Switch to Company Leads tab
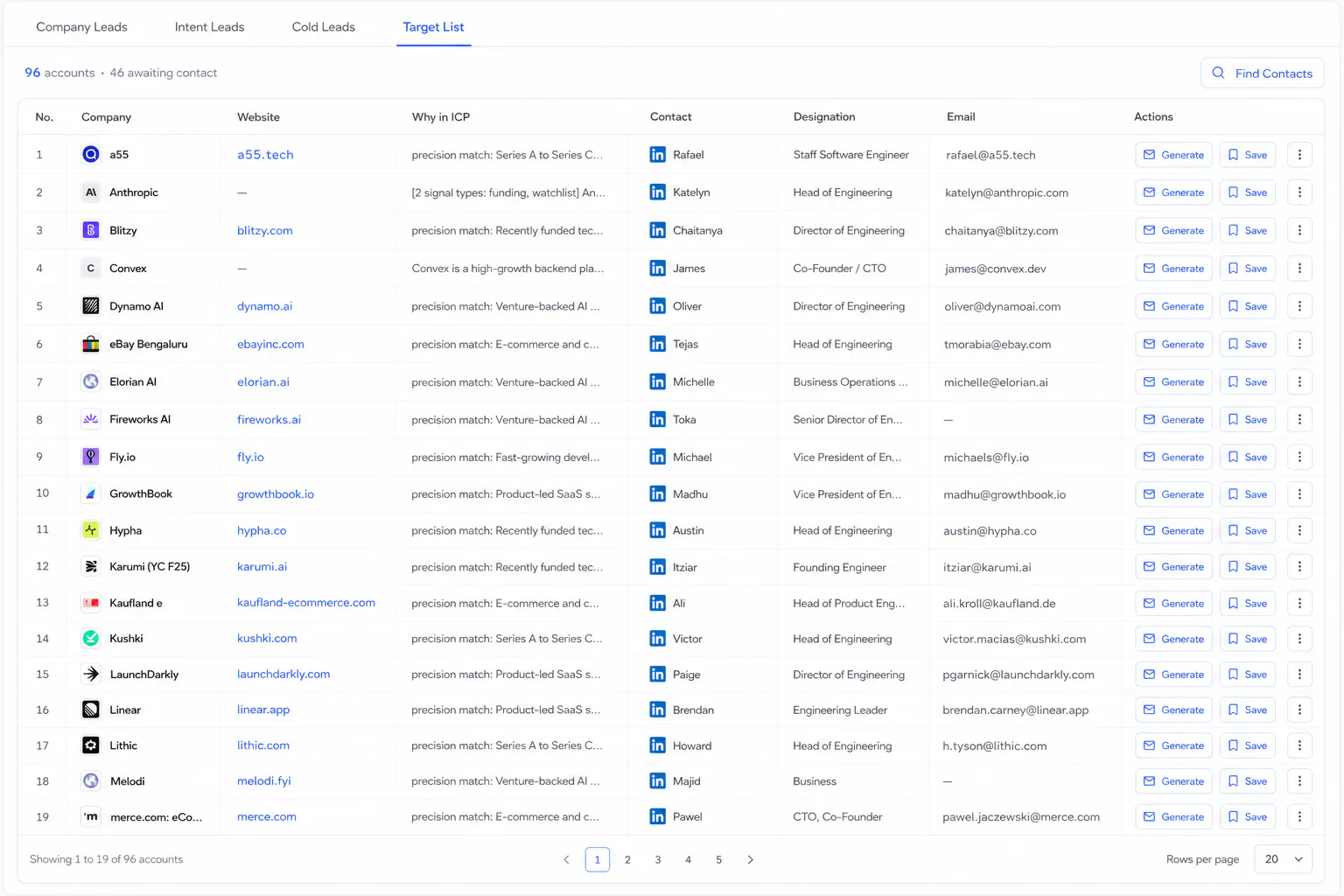Image resolution: width=1344 pixels, height=896 pixels. point(81,27)
